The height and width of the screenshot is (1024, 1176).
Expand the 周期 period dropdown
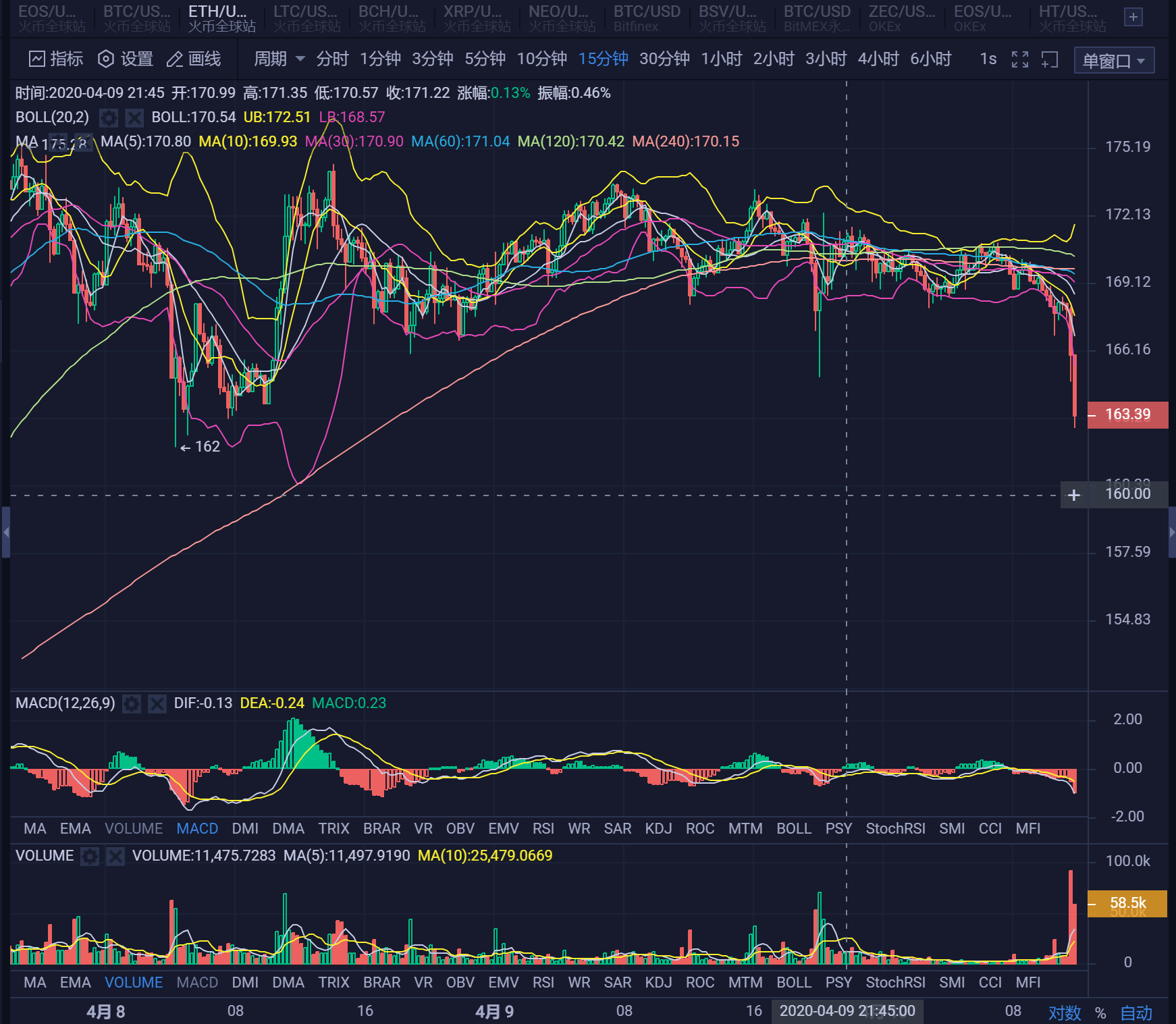click(x=279, y=59)
